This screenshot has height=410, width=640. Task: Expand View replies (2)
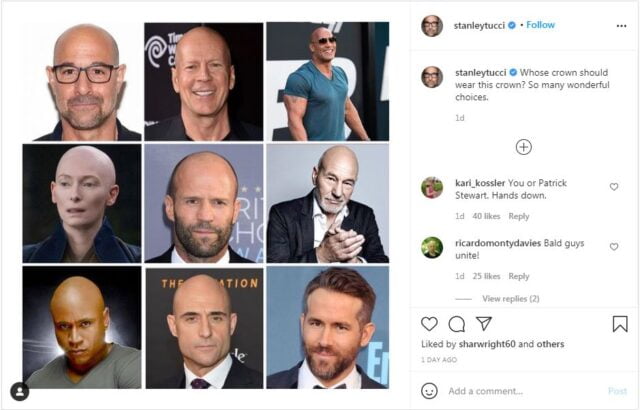(511, 298)
